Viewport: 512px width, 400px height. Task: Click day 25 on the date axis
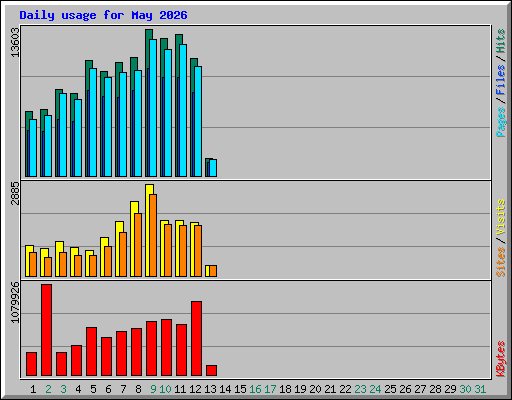(x=390, y=389)
